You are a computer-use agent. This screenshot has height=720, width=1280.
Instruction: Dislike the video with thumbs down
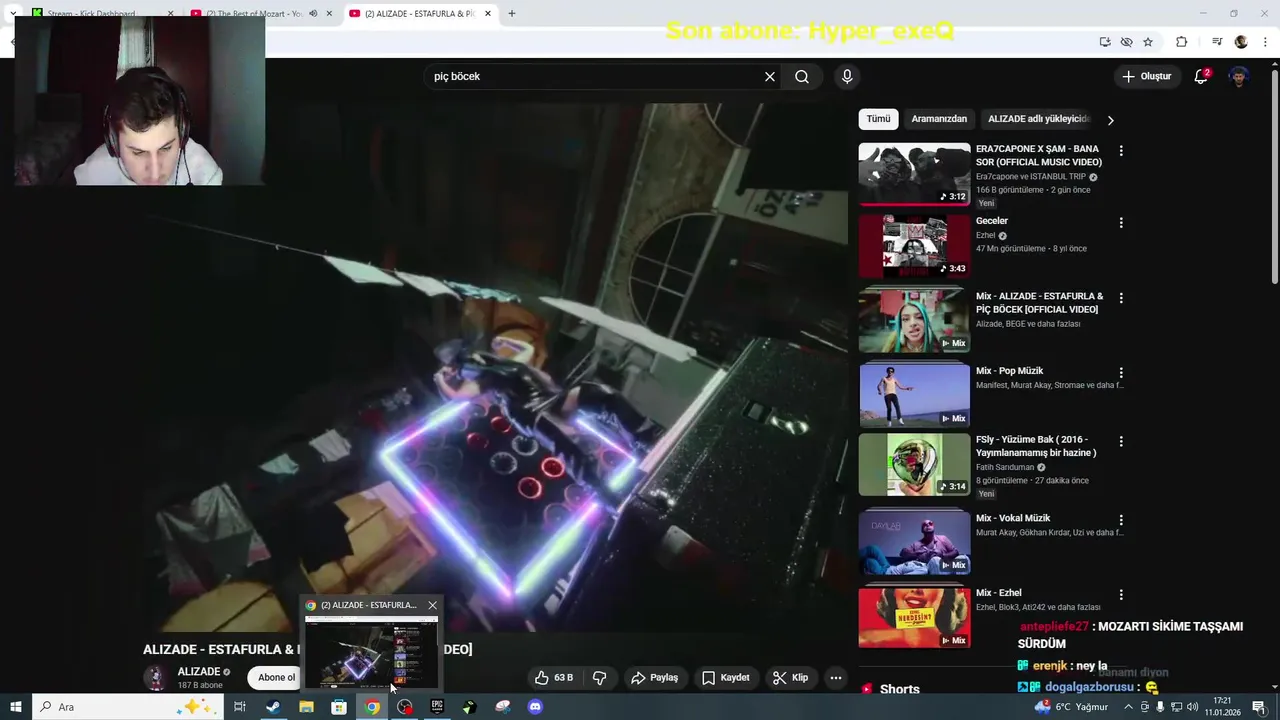click(x=600, y=678)
